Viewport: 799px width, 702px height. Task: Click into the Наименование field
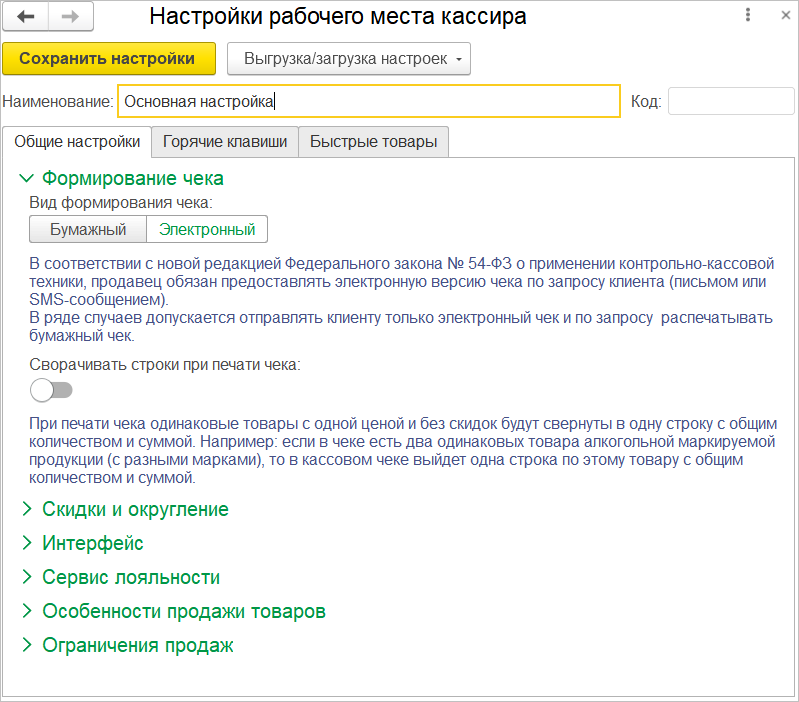point(369,101)
